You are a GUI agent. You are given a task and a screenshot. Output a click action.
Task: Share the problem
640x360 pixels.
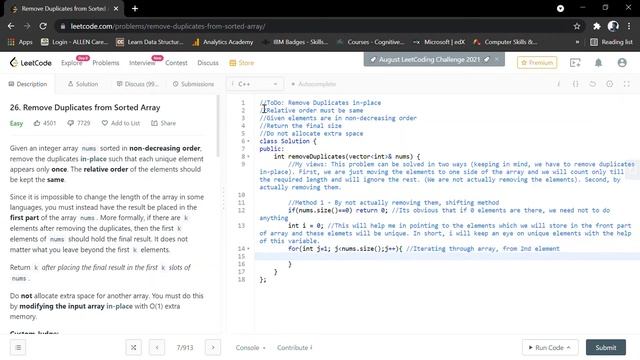click(x=163, y=123)
